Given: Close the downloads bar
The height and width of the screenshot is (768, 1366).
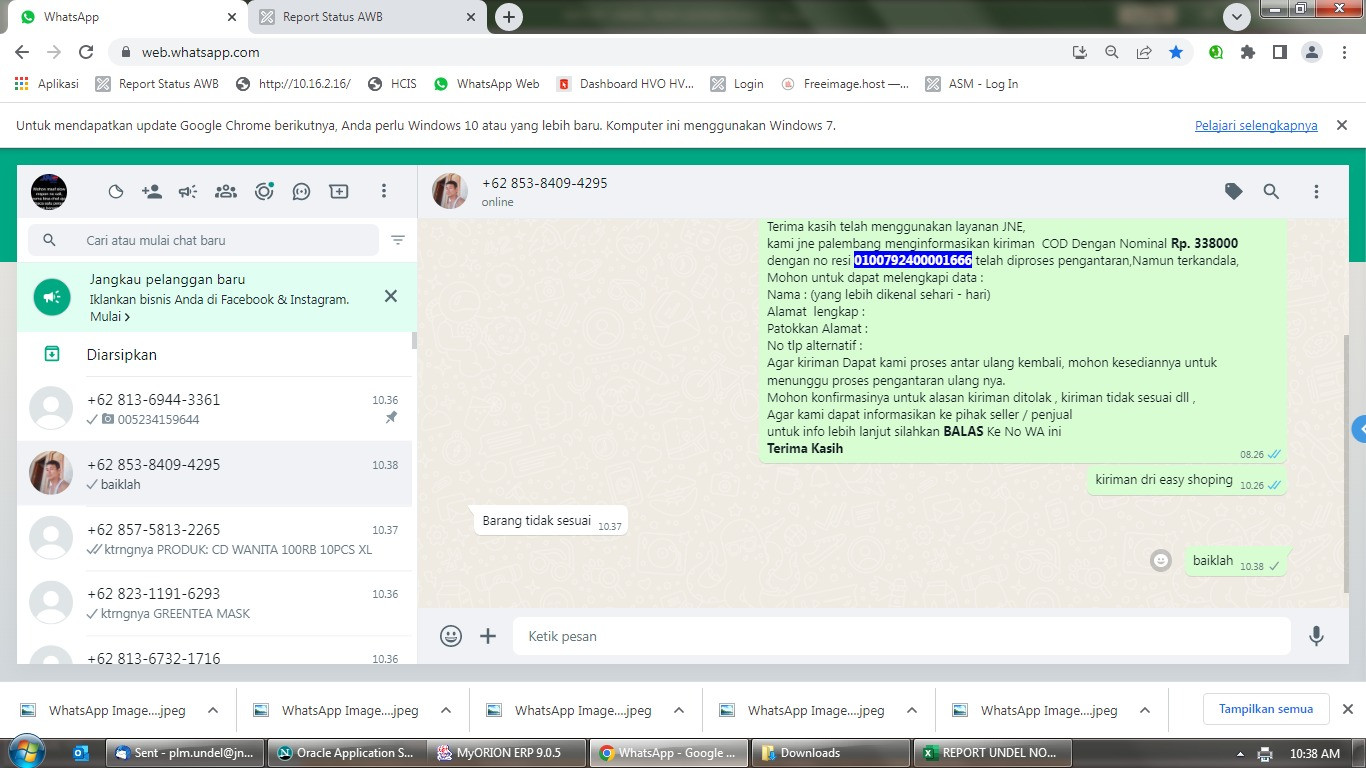Looking at the screenshot, I should click(1347, 709).
